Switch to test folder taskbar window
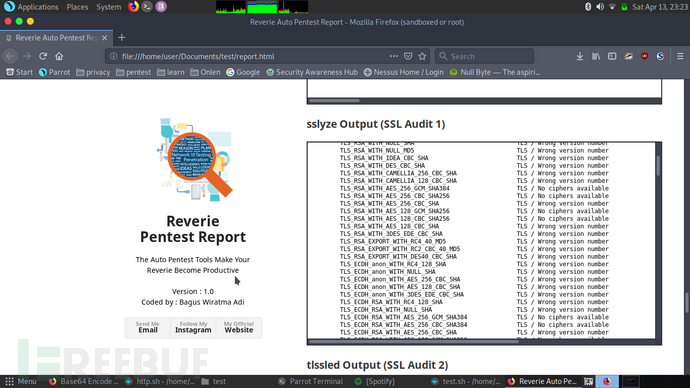This screenshot has width=690, height=388. coord(214,381)
